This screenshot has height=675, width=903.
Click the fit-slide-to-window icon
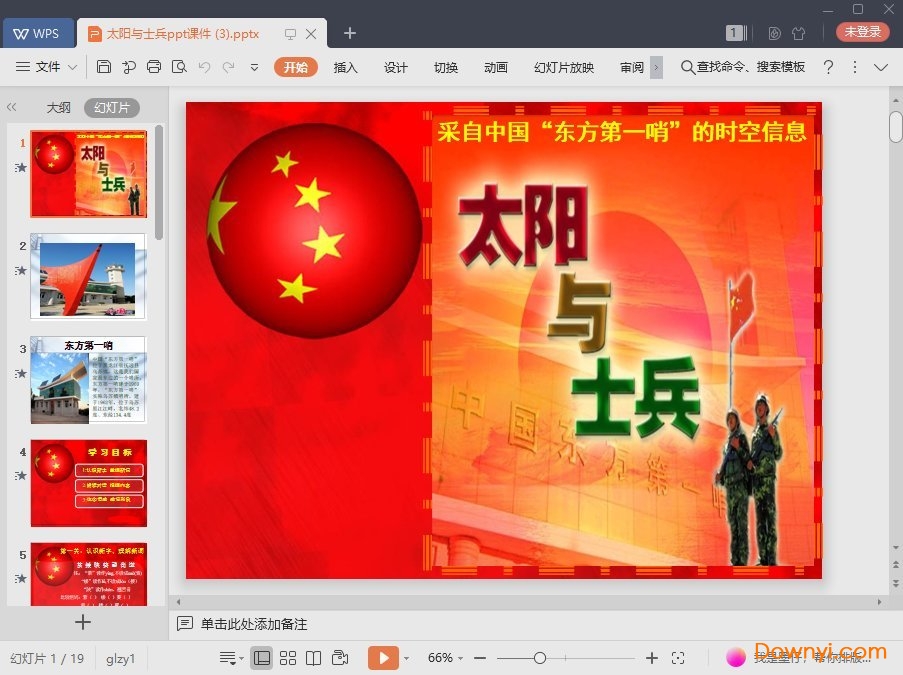coord(679,658)
